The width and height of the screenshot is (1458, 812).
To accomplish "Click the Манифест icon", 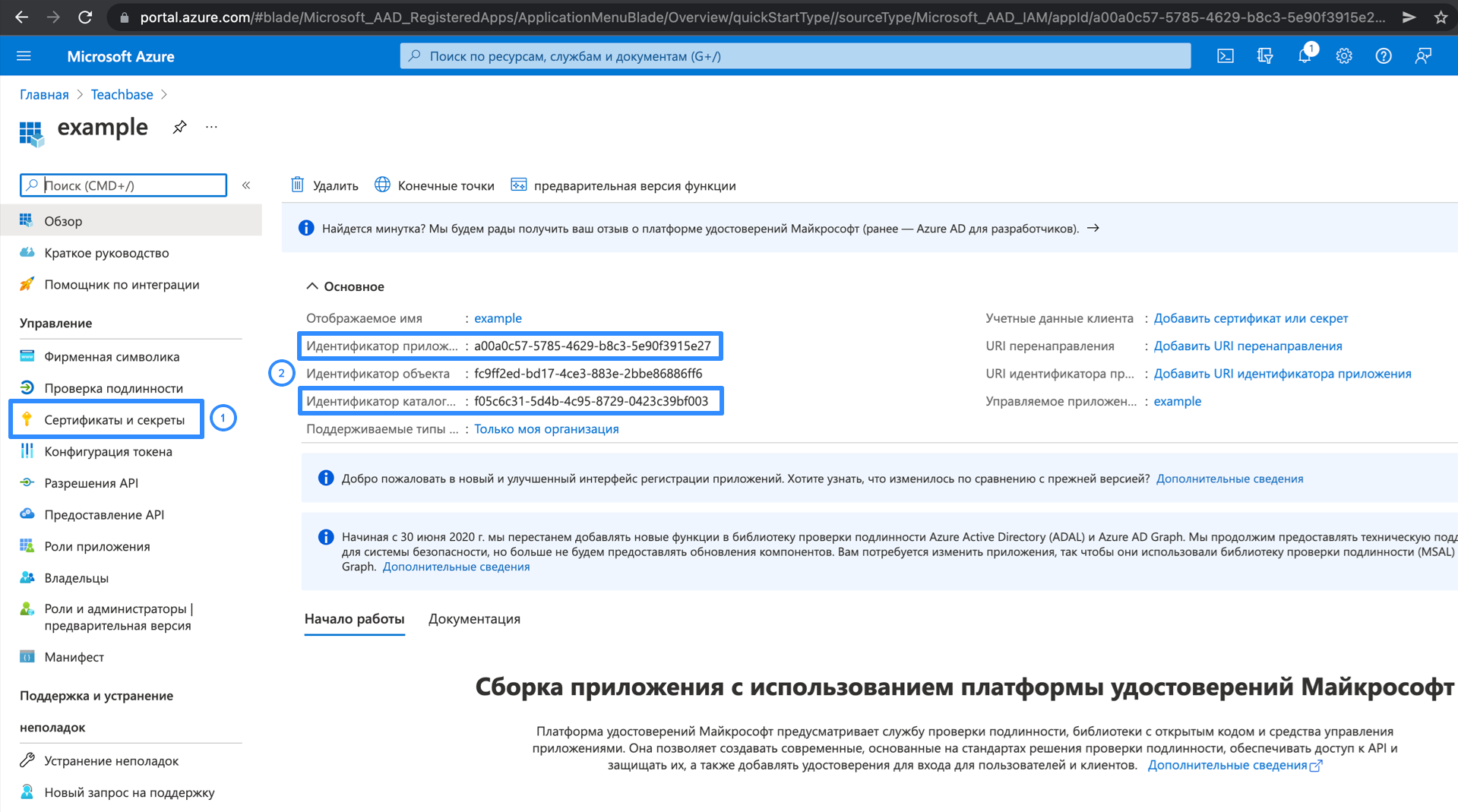I will [27, 656].
